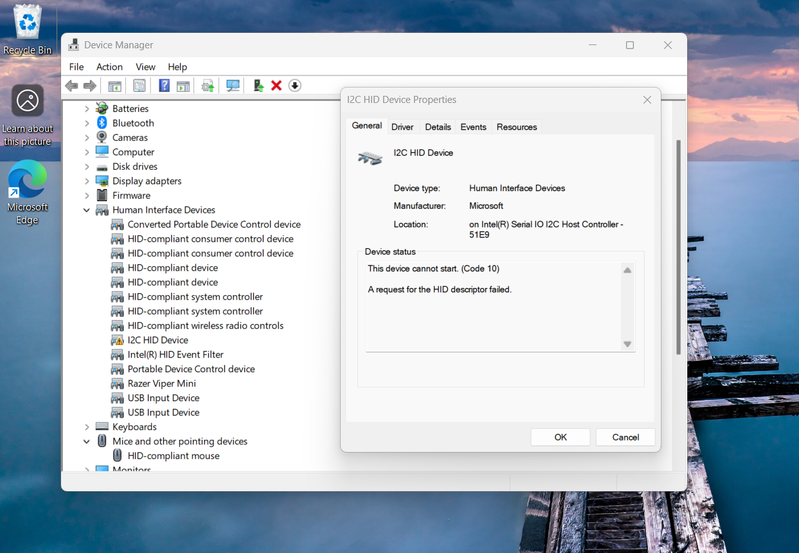Screen dimensions: 799x553
Task: Expand the Display adapters category
Action: (87, 181)
